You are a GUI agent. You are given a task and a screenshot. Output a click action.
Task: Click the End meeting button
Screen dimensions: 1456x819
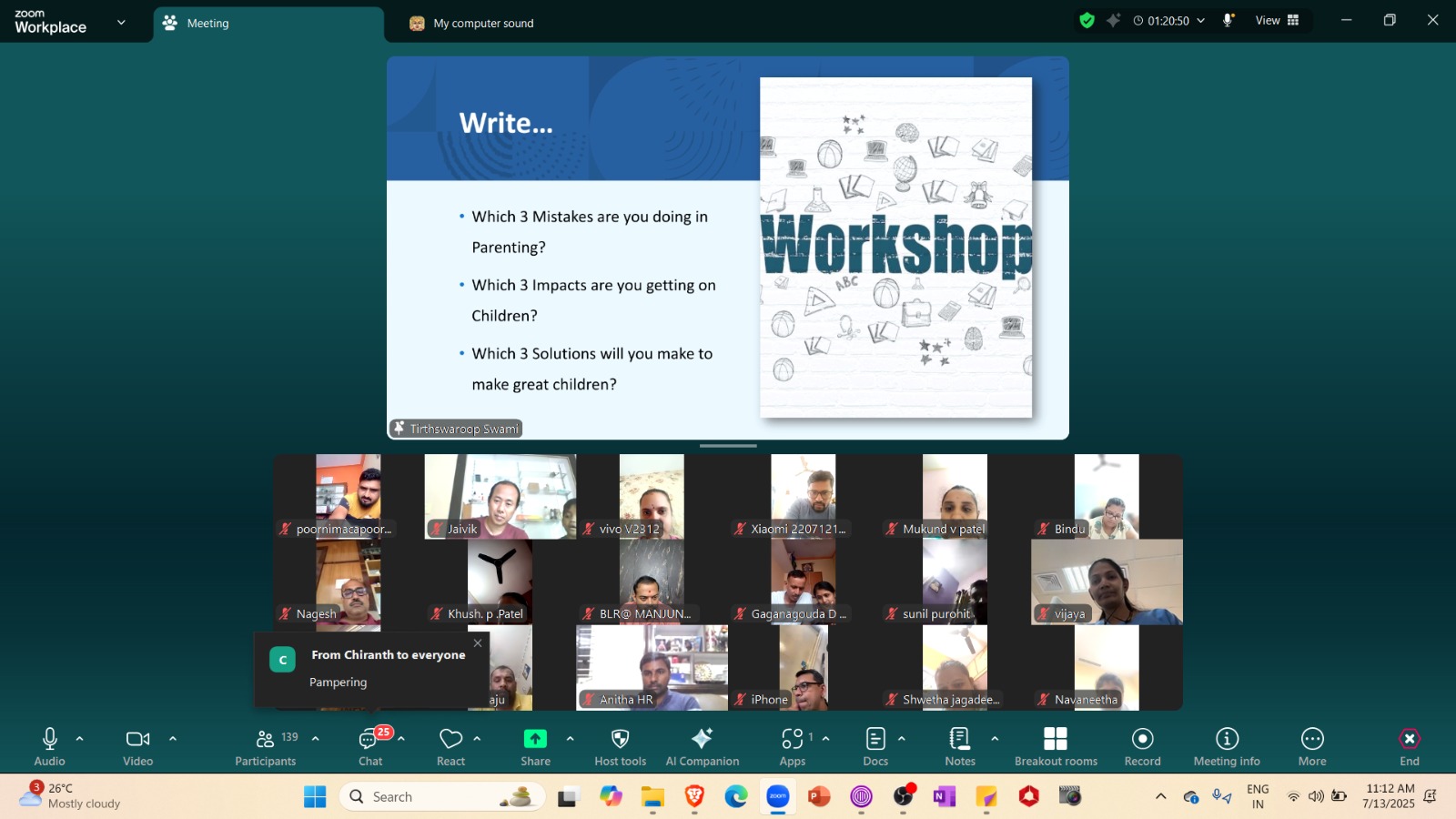coord(1409,740)
